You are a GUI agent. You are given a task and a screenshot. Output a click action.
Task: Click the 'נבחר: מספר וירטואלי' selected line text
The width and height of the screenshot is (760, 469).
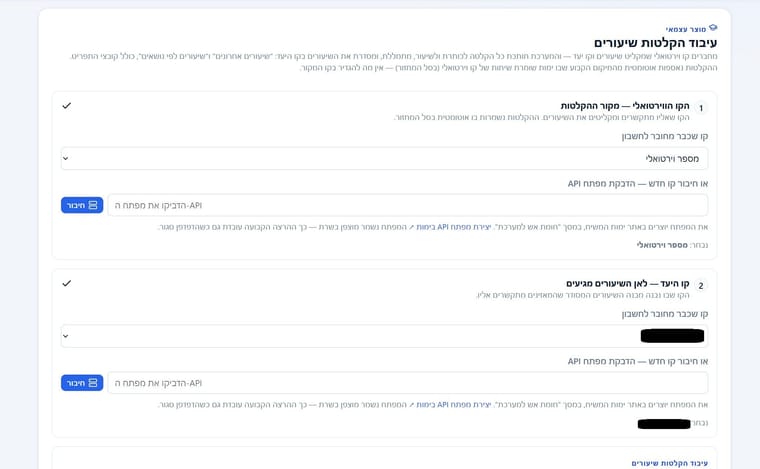click(x=672, y=245)
